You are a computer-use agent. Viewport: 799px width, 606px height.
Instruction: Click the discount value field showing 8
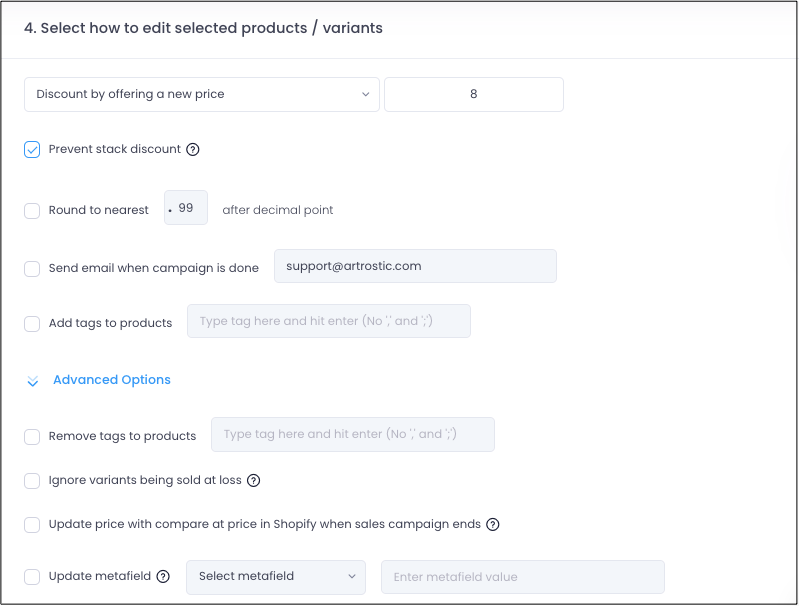[x=474, y=94]
